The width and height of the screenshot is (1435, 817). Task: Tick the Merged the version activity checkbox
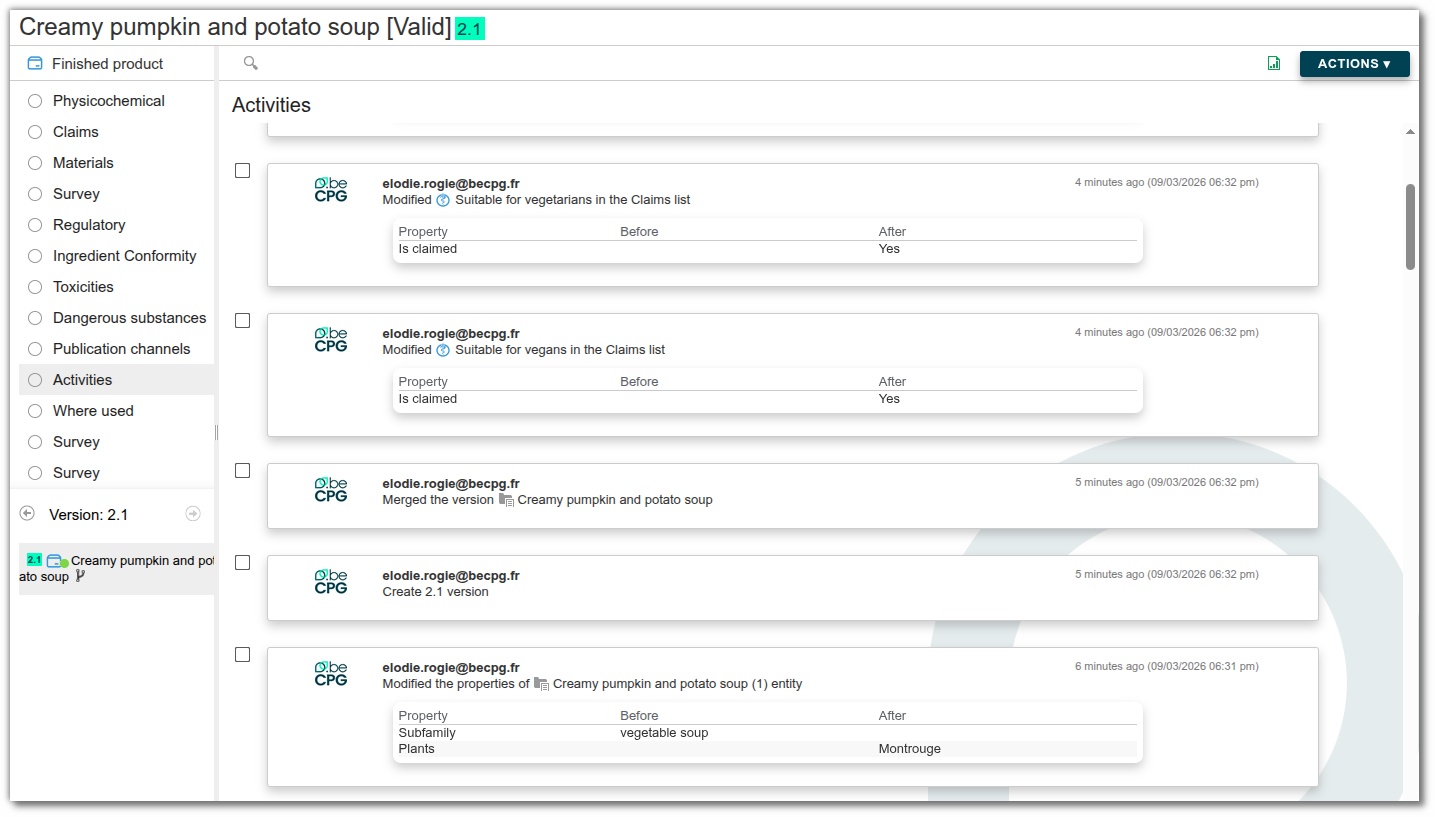[x=242, y=471]
